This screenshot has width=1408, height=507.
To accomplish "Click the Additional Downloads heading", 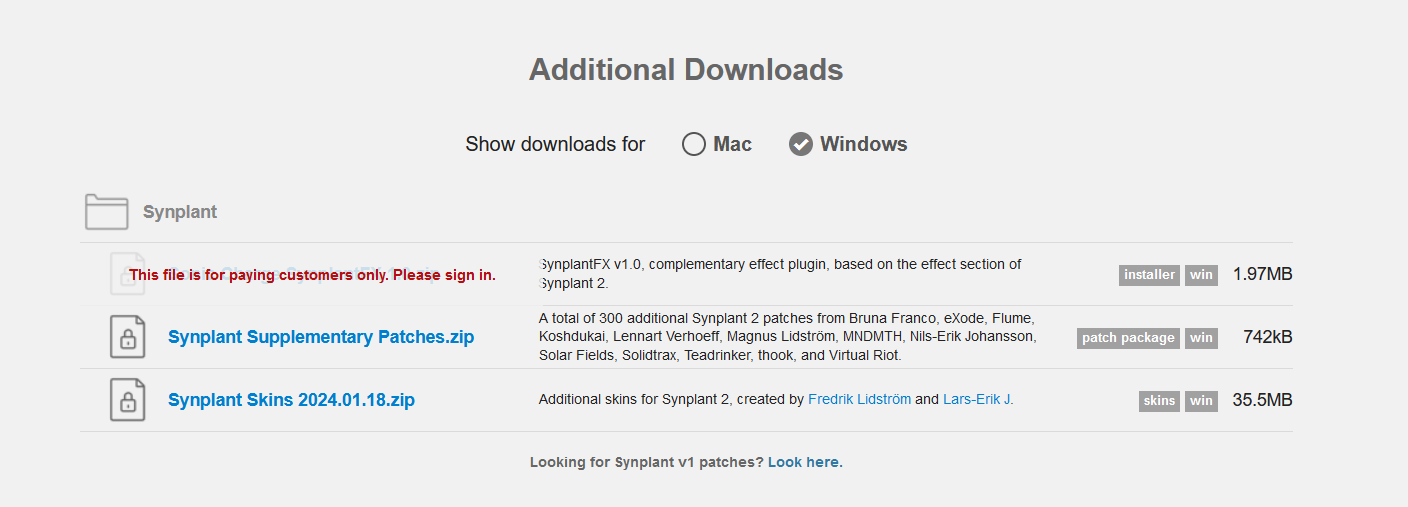I will point(686,70).
